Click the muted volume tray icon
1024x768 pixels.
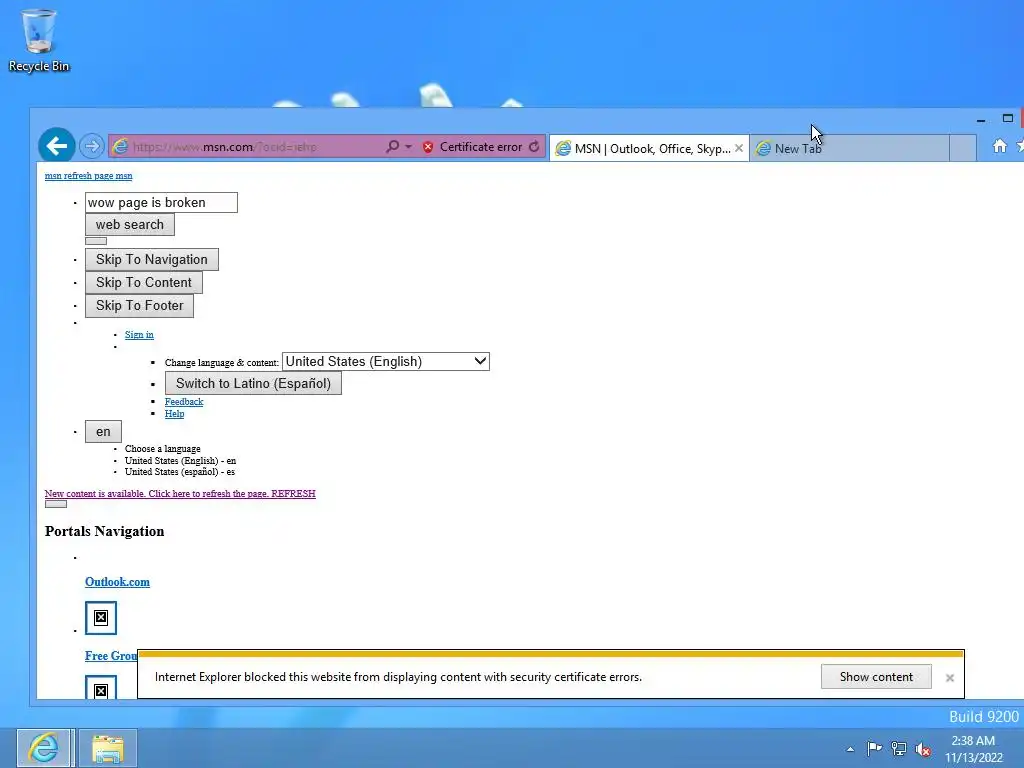[x=923, y=749]
